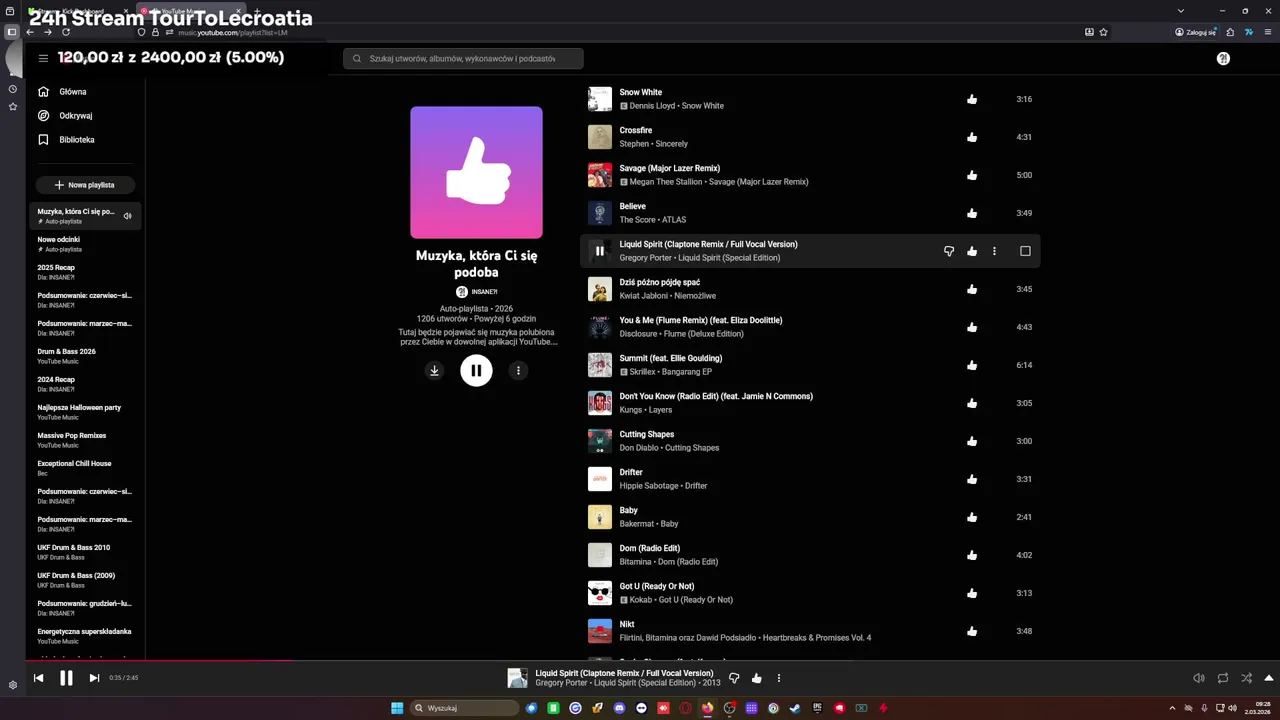Click the Drifter album thumbnail
The height and width of the screenshot is (720, 1280).
pos(600,479)
